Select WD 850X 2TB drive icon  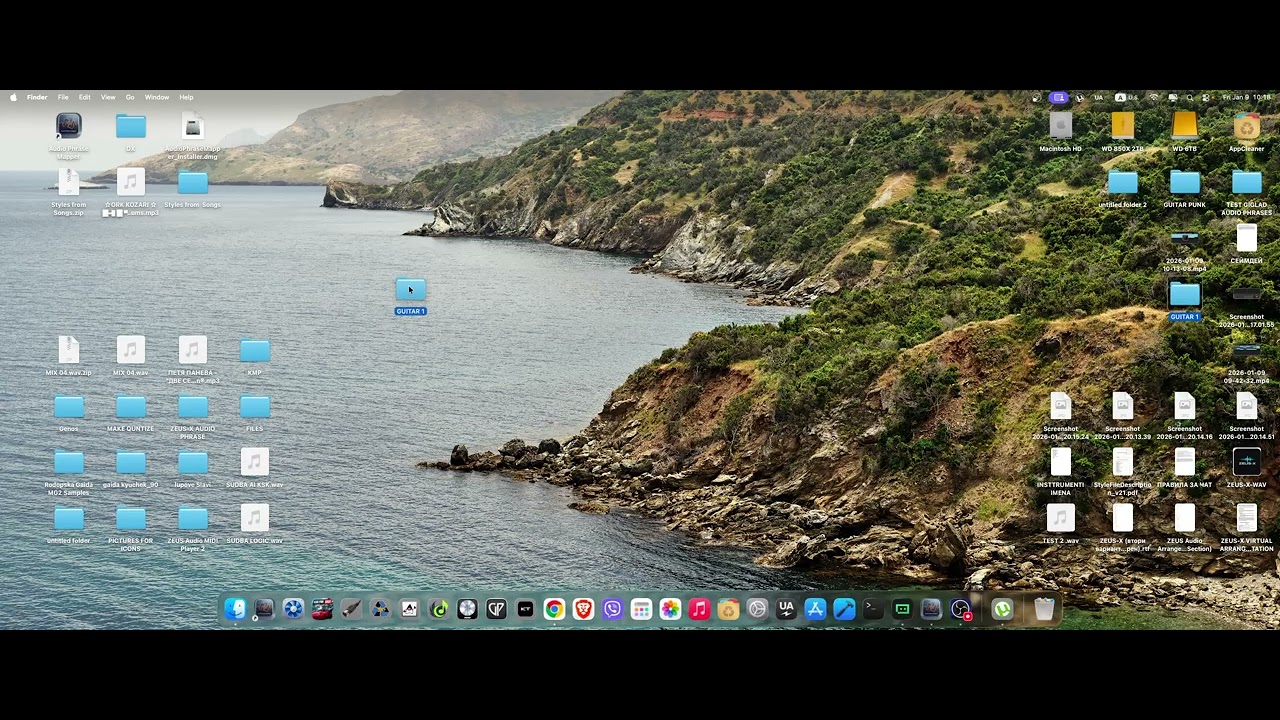1123,126
